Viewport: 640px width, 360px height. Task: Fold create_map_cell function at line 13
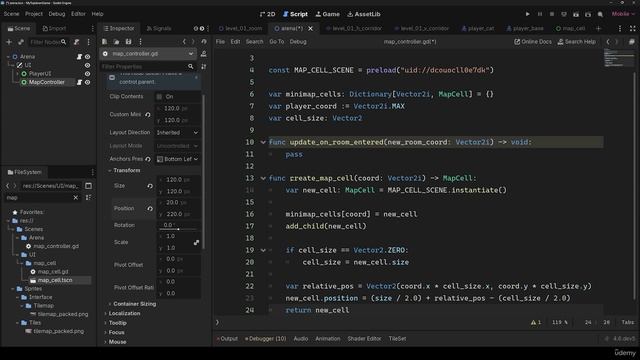pyautogui.click(x=263, y=178)
